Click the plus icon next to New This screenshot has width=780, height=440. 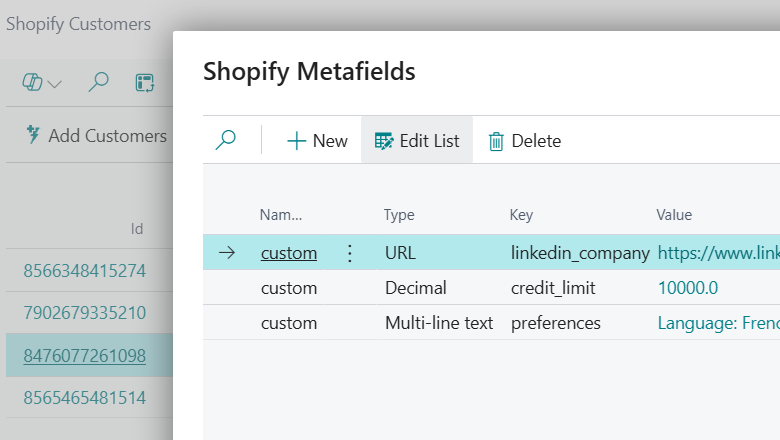pyautogui.click(x=296, y=141)
